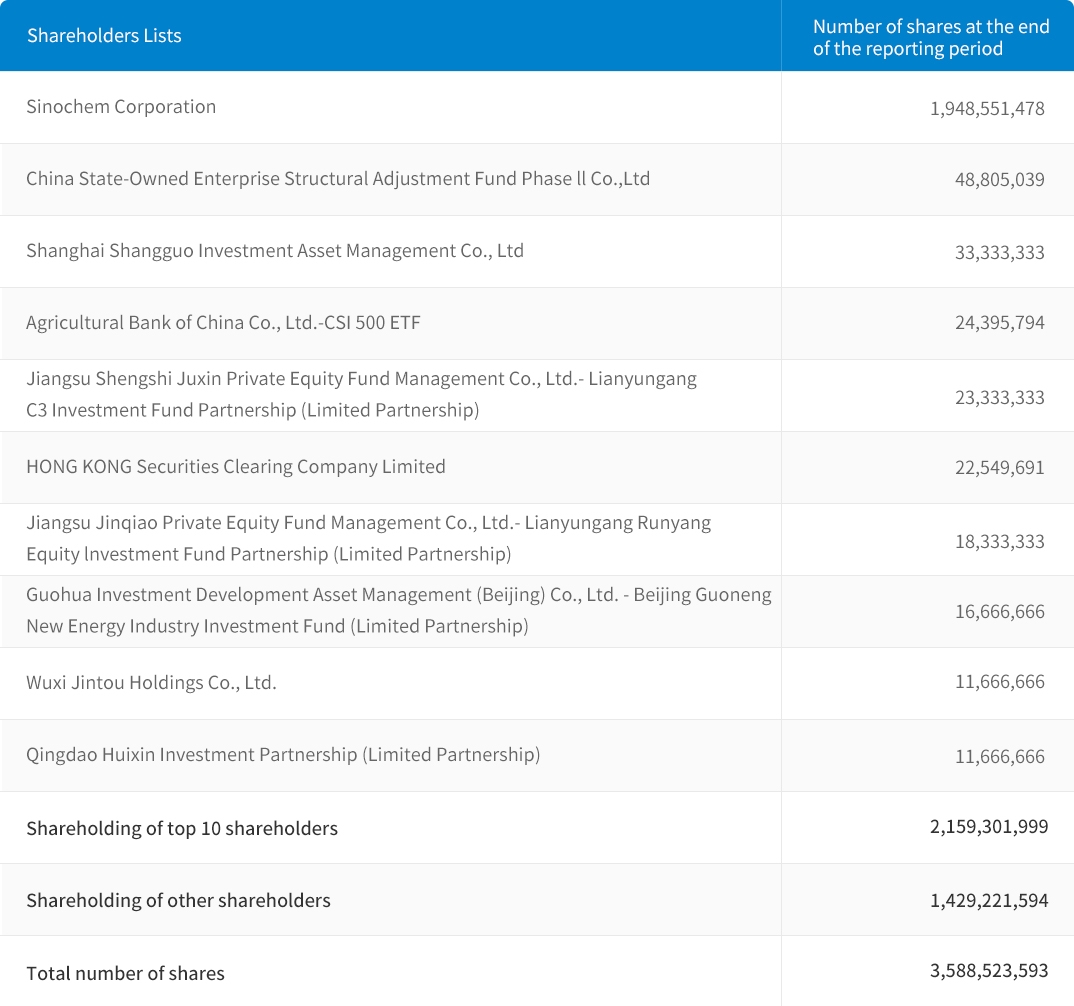Click the 1,948,551,478 share count

pyautogui.click(x=986, y=108)
